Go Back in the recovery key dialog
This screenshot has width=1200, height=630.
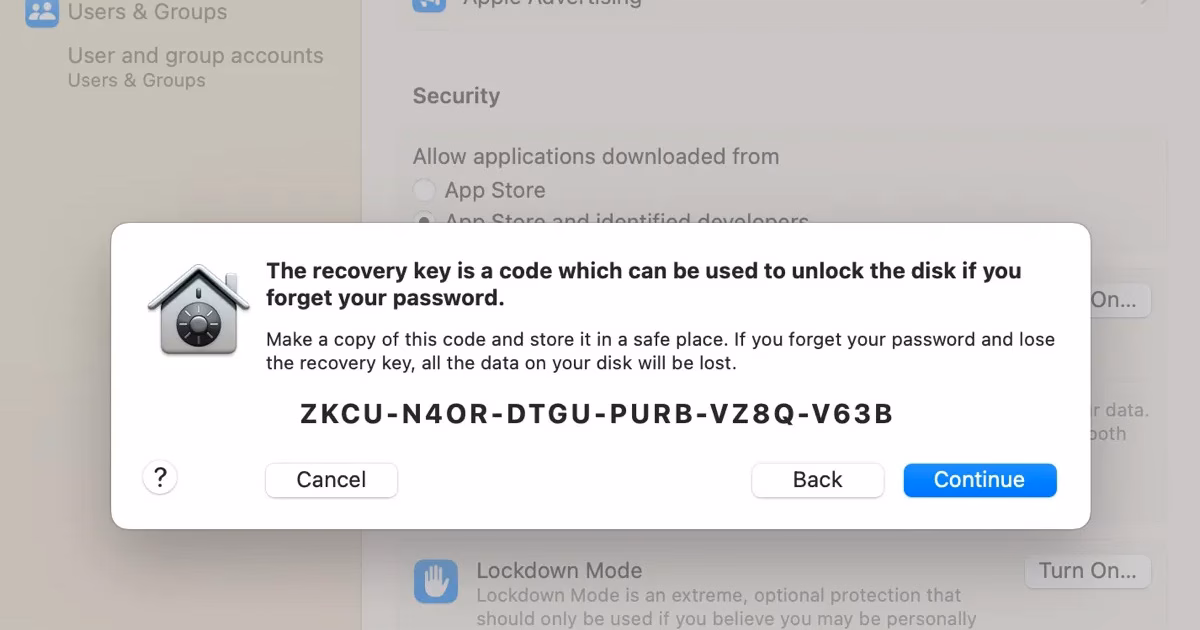[x=817, y=480]
